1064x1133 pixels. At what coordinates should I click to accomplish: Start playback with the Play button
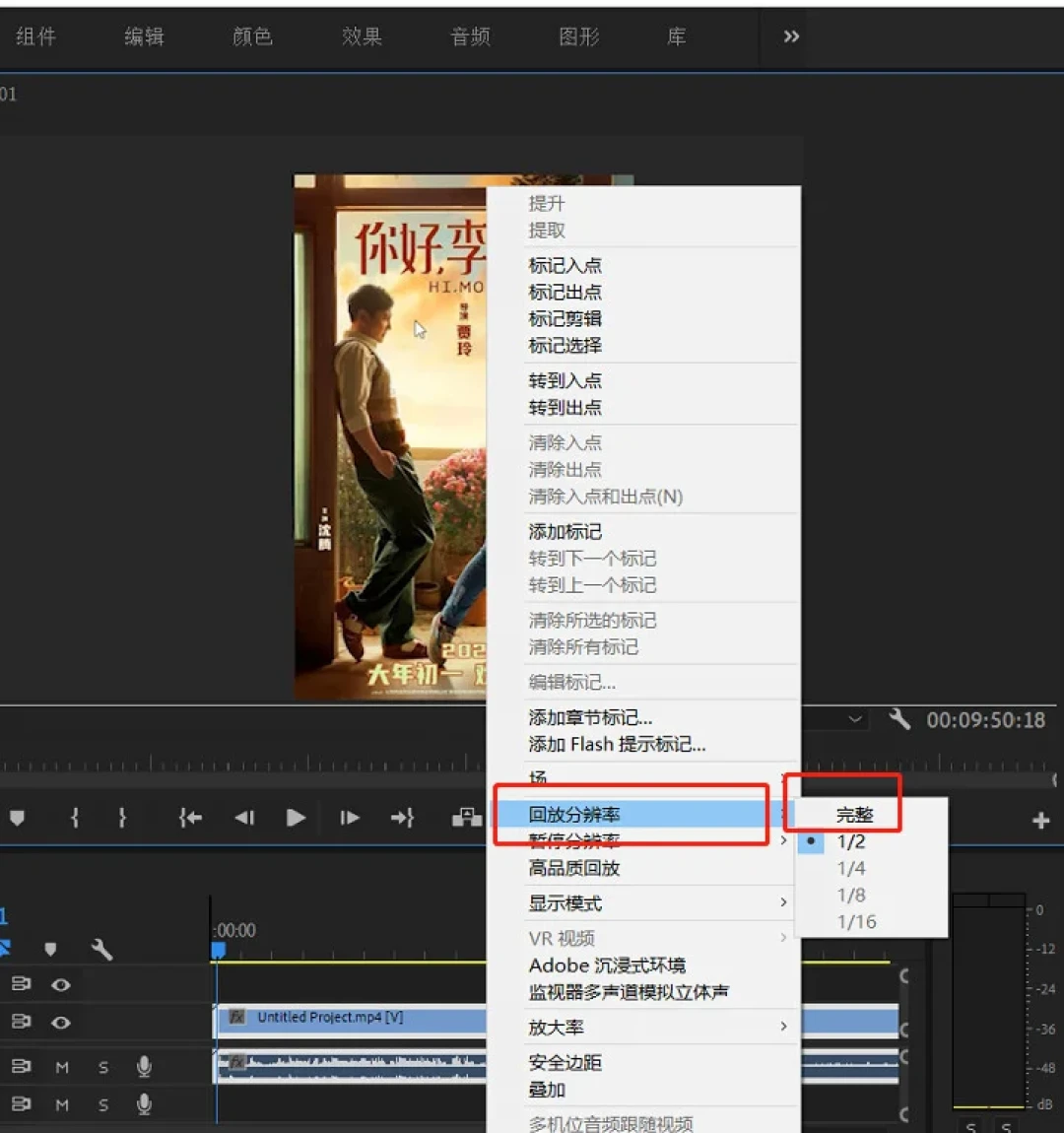click(x=296, y=818)
